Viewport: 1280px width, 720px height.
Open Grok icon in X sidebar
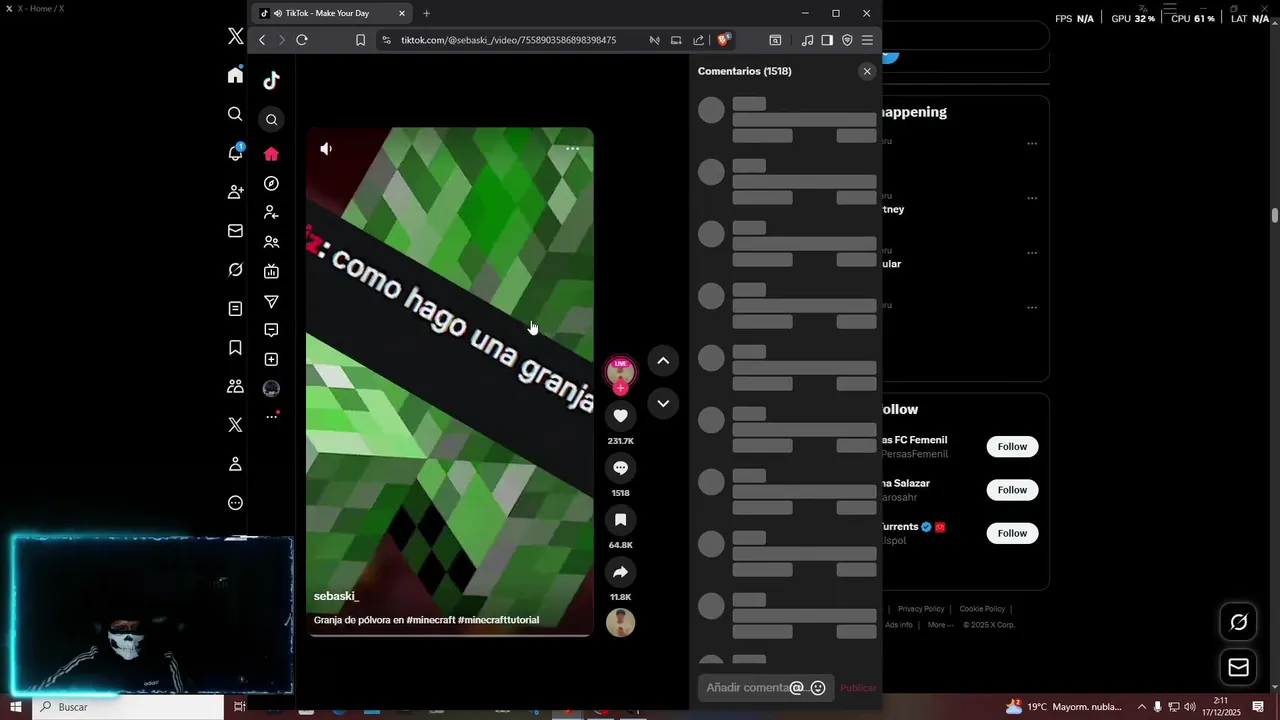(235, 270)
